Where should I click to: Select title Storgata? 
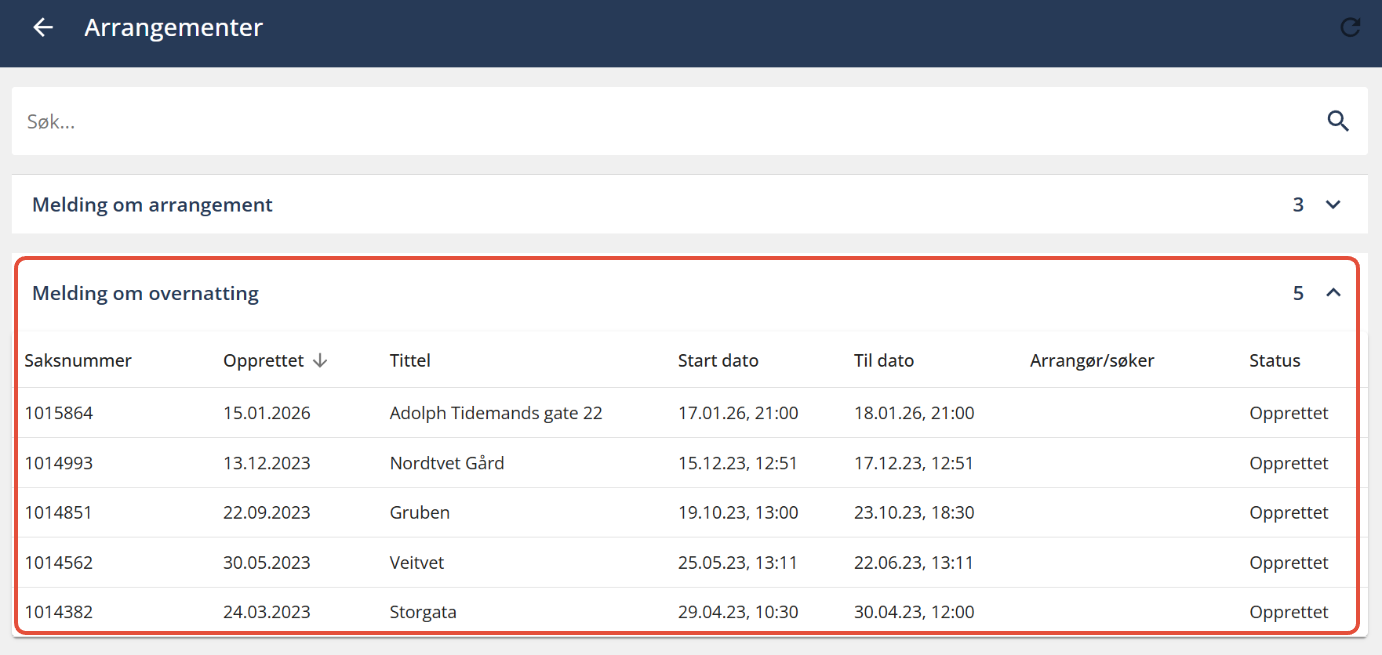423,612
